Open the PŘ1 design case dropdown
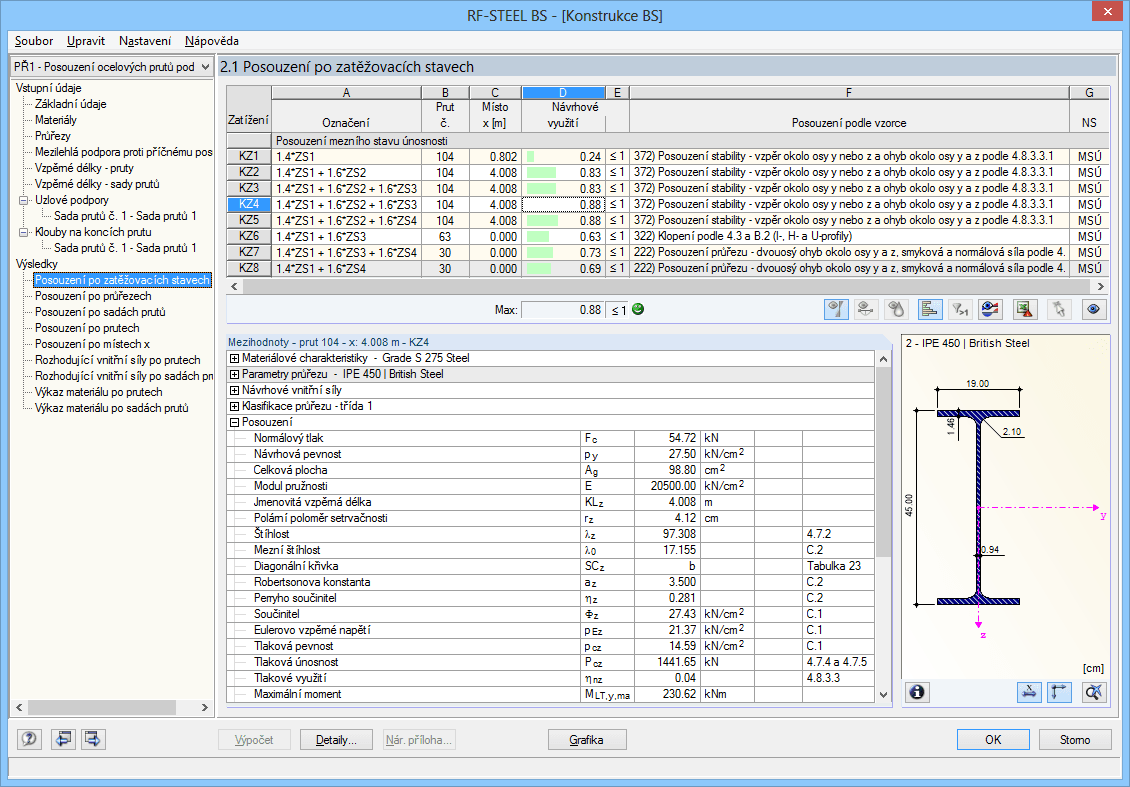This screenshot has height=787, width=1130. (204, 67)
